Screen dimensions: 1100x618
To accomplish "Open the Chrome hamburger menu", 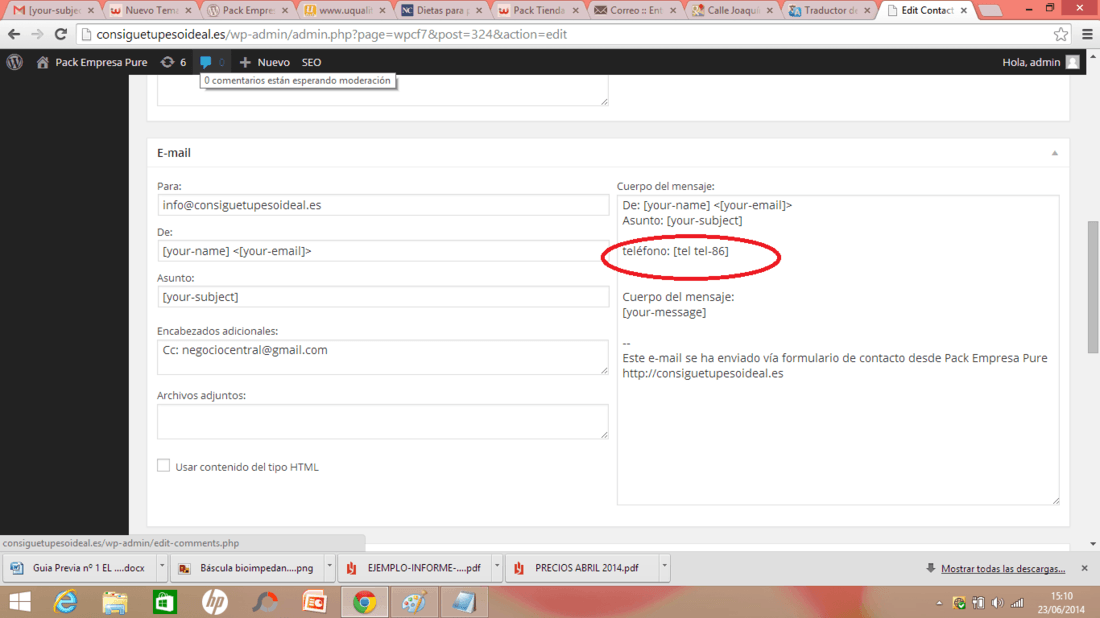I will coord(1087,34).
